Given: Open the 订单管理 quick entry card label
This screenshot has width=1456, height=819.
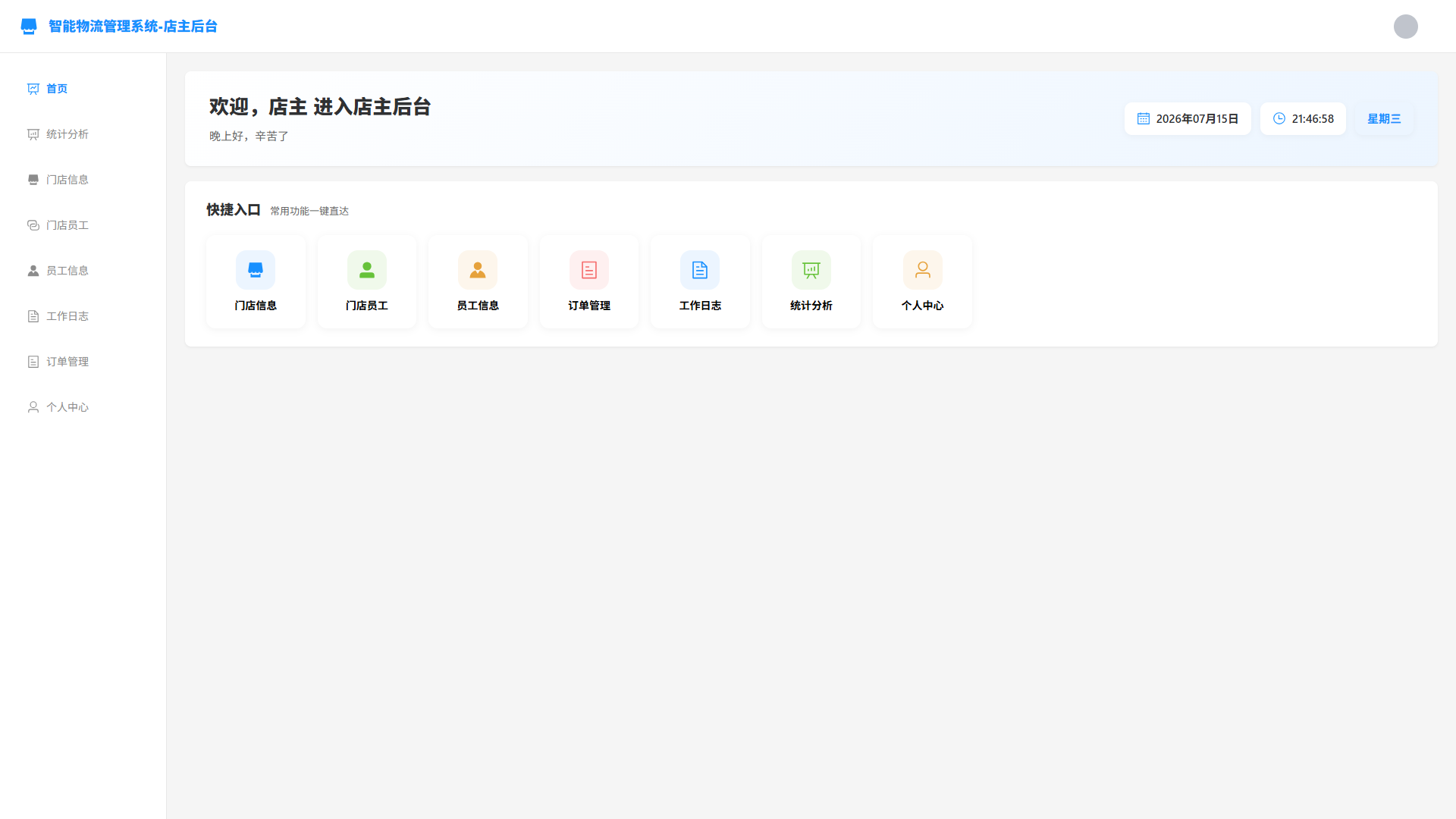Looking at the screenshot, I should coord(589,306).
